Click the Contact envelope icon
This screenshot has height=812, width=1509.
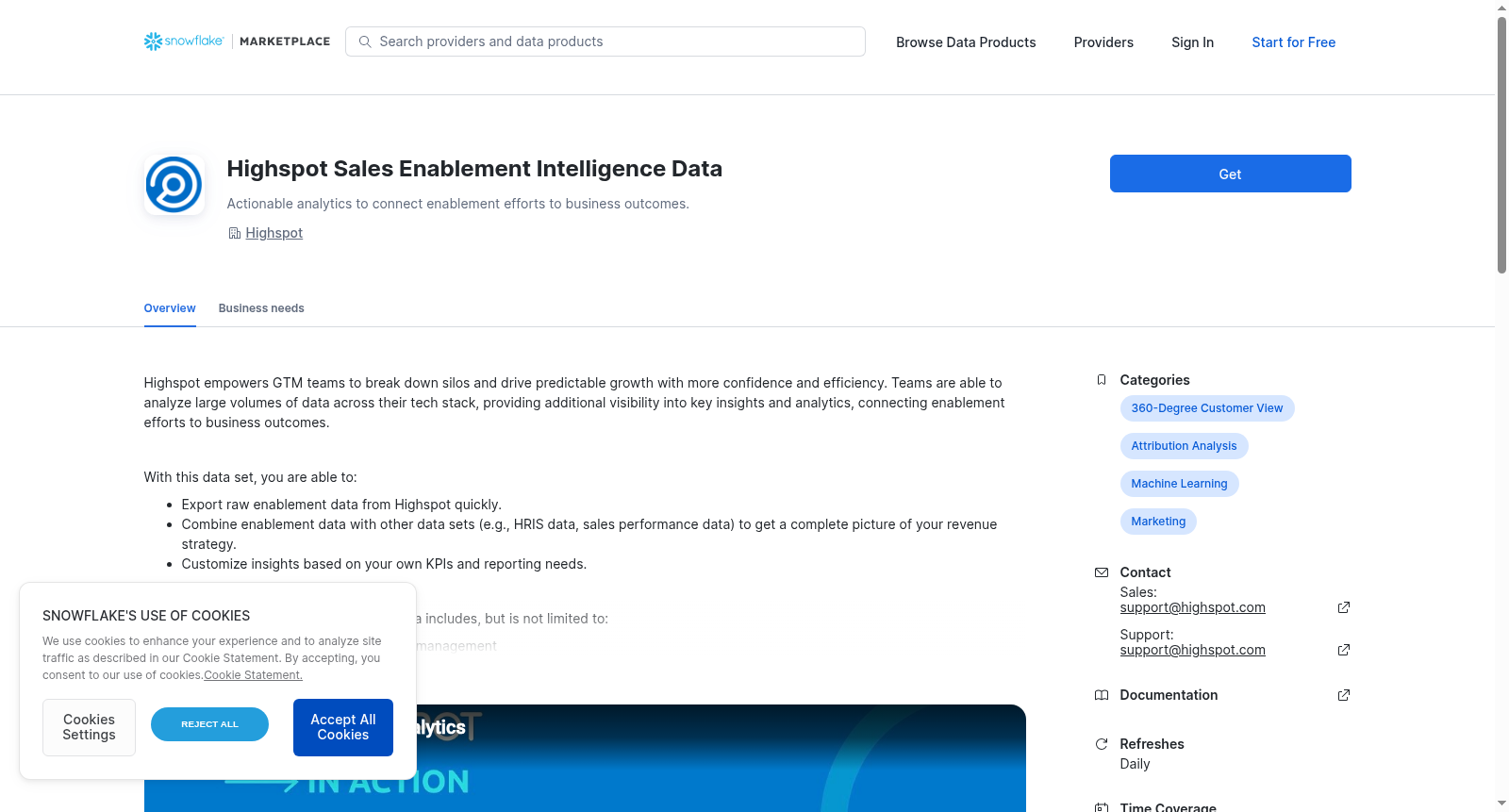[1101, 572]
